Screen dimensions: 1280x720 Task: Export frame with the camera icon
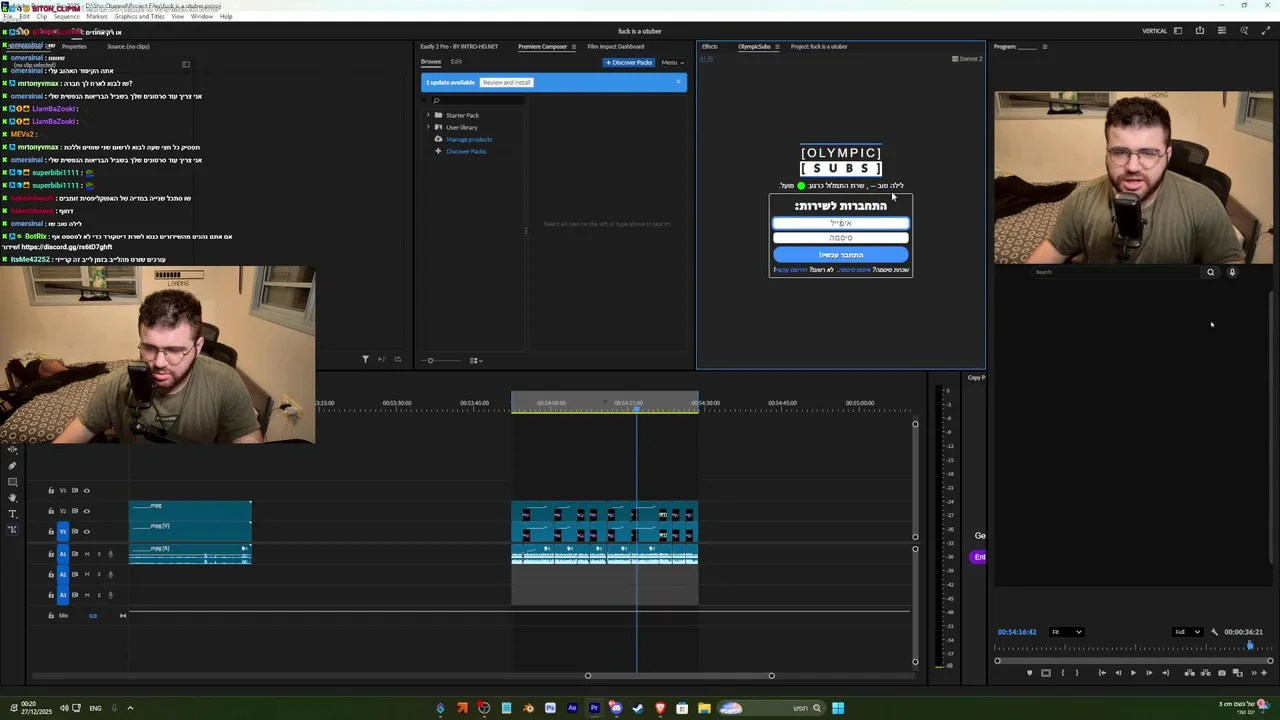pyautogui.click(x=1222, y=673)
